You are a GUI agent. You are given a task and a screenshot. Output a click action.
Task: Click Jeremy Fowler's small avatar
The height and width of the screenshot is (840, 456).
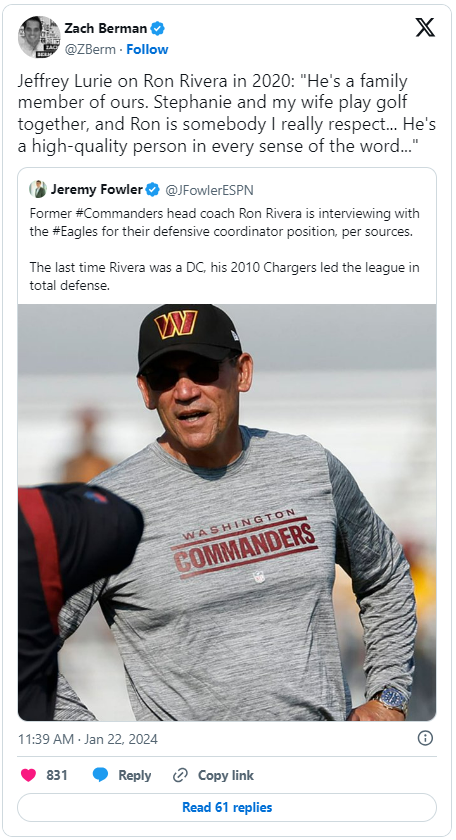tap(38, 189)
